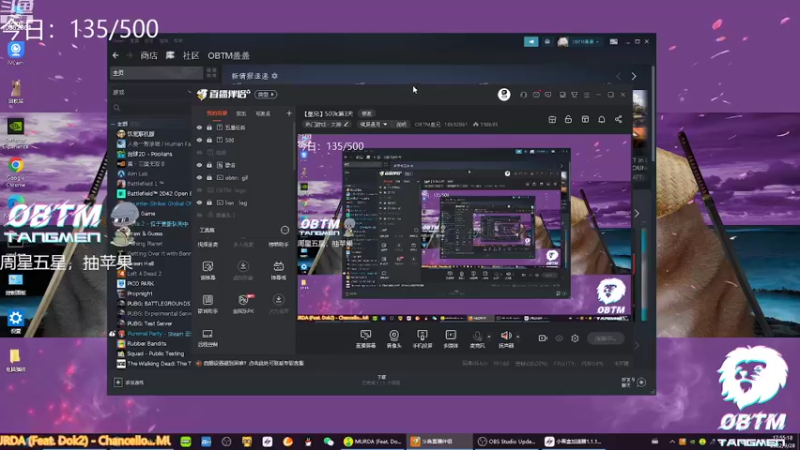Select the first scene tab
This screenshot has height=450, width=800.
(x=217, y=113)
